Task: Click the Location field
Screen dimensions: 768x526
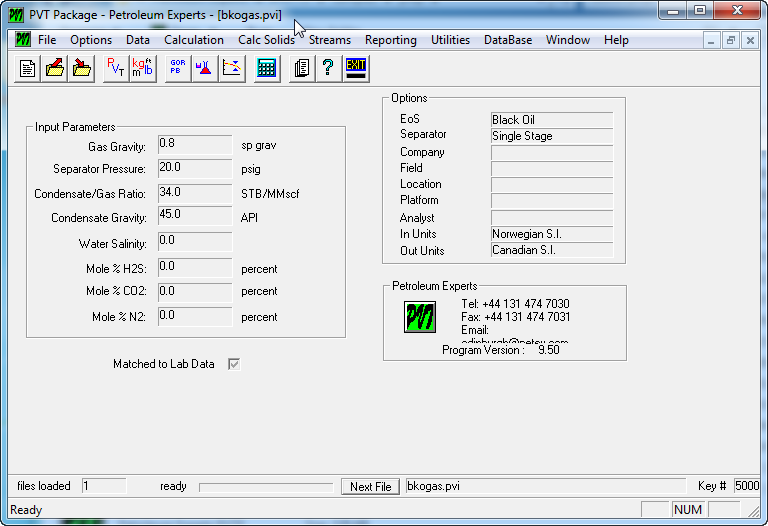Action: [x=552, y=185]
